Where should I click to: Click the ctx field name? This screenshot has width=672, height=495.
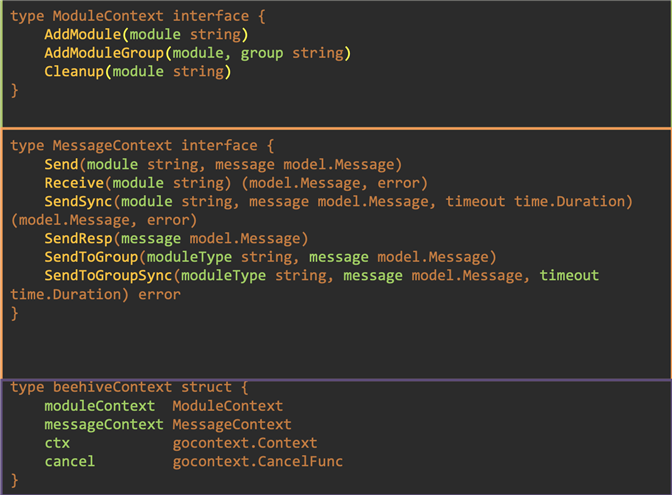click(57, 443)
